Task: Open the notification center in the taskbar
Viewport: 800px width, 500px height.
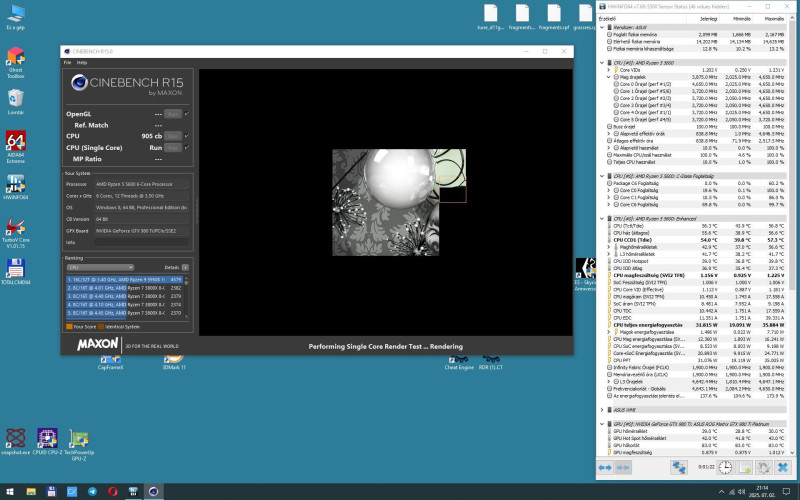Action: (x=786, y=491)
